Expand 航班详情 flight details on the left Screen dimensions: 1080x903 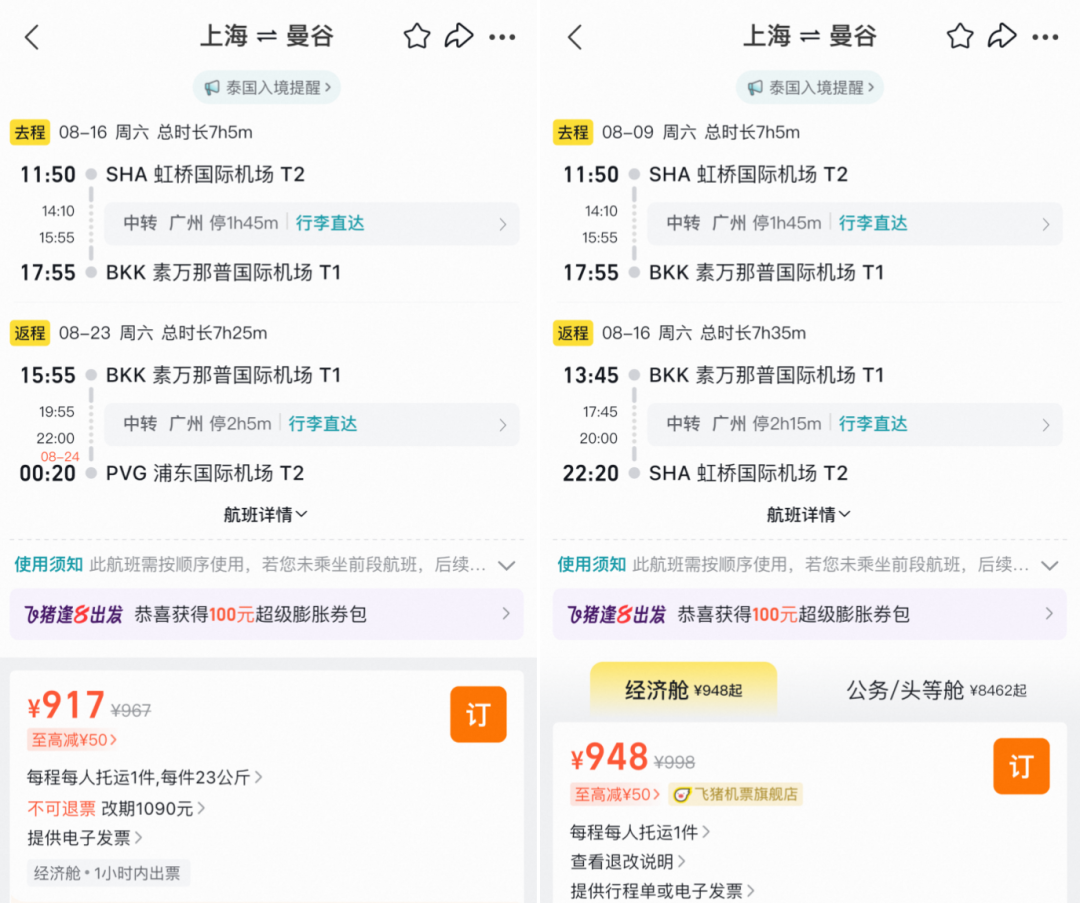(x=264, y=514)
